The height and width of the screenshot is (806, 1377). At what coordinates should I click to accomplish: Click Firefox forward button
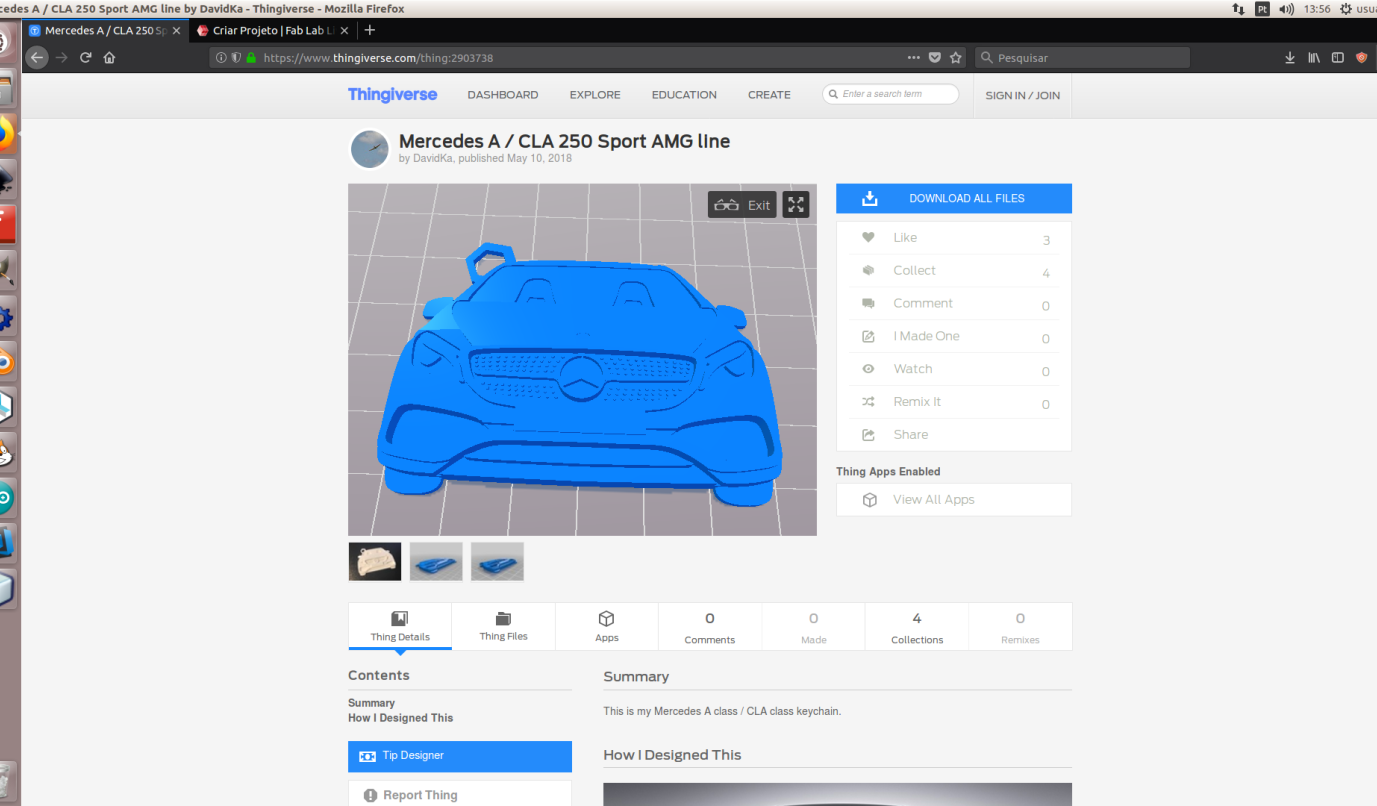[x=62, y=58]
